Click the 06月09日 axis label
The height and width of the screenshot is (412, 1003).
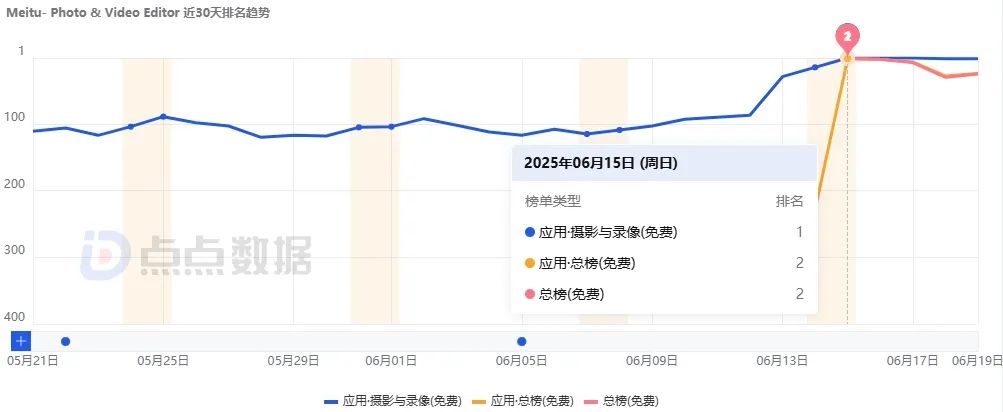point(652,361)
